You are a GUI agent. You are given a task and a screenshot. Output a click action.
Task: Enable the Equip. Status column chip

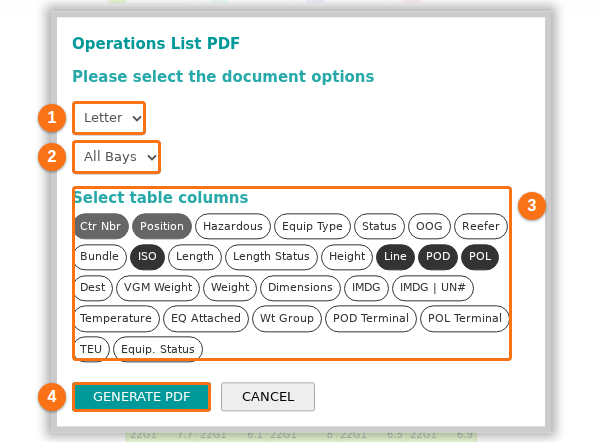(158, 349)
